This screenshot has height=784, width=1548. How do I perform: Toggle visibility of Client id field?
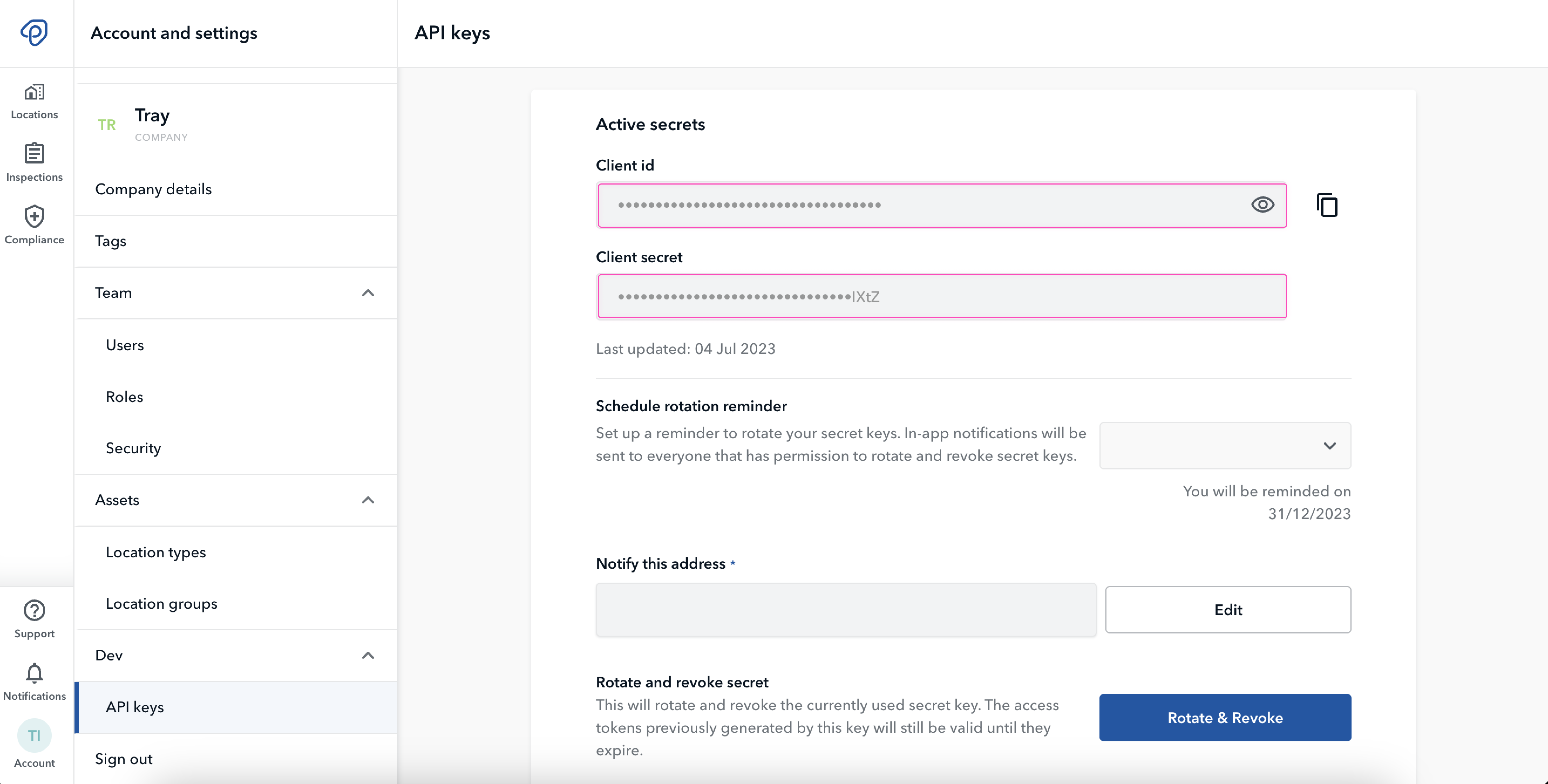(x=1262, y=205)
